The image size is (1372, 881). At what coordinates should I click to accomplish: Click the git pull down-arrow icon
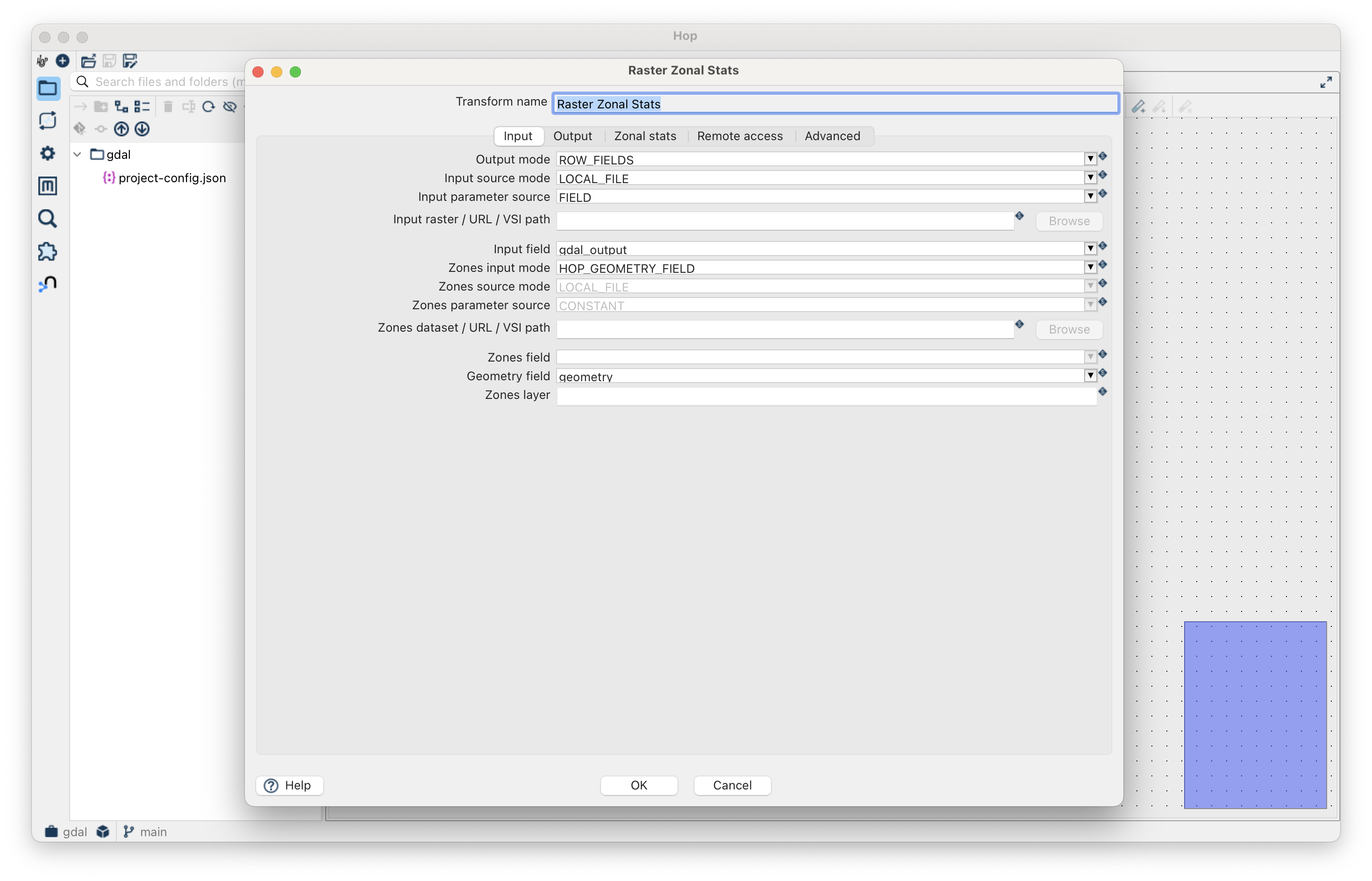pos(142,129)
